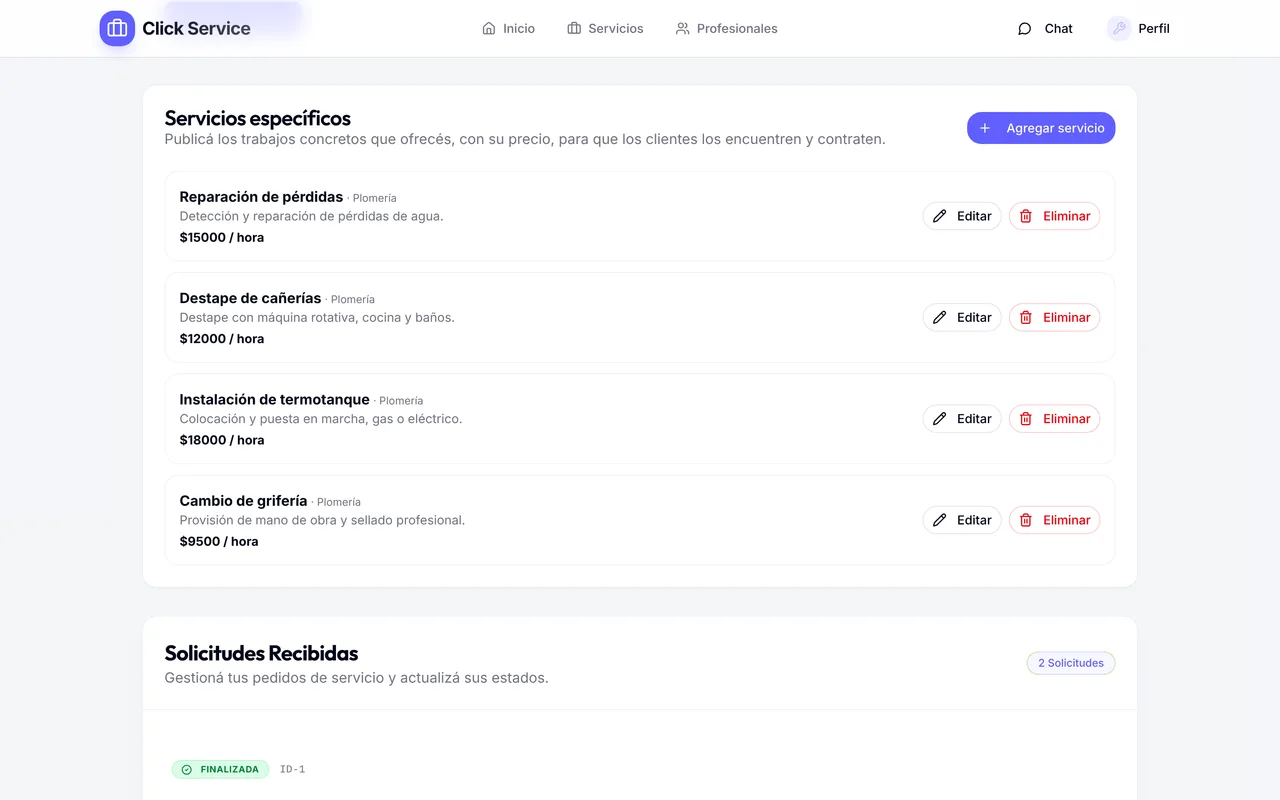The width and height of the screenshot is (1280, 800).
Task: Click pencil icon for Cambio de grifería
Action: point(940,520)
